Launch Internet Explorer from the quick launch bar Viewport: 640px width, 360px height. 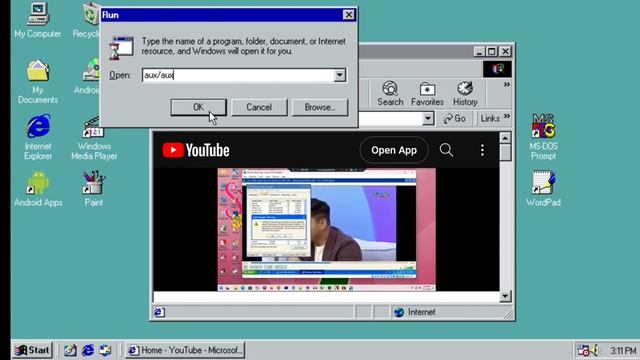point(87,350)
